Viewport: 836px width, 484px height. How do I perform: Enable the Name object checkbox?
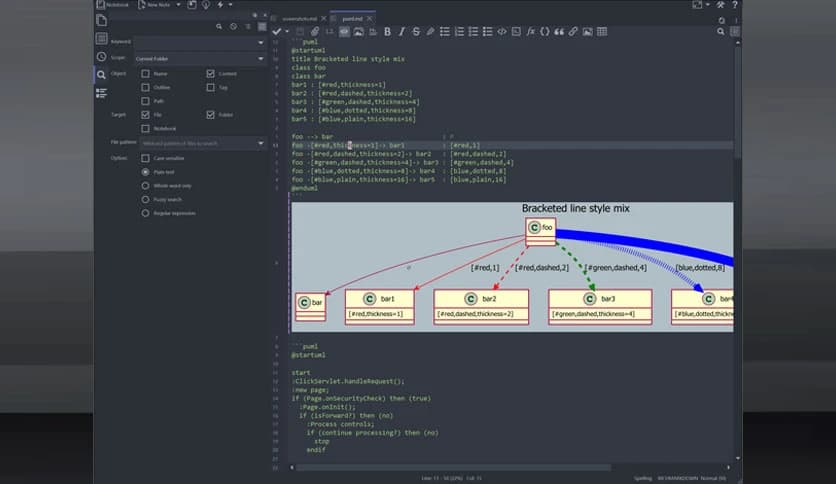[x=145, y=74]
